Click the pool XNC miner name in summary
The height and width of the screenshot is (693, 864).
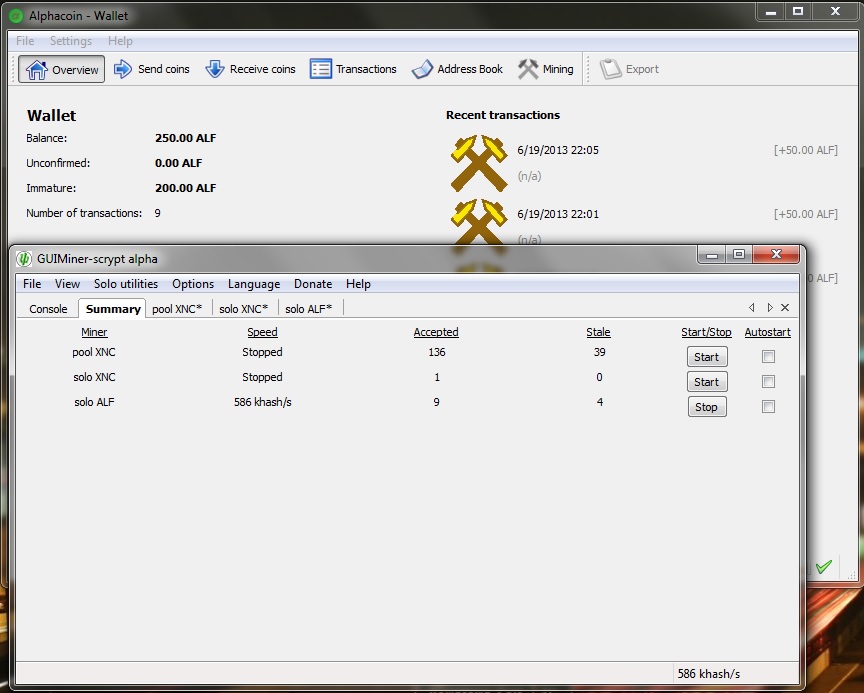[94, 352]
